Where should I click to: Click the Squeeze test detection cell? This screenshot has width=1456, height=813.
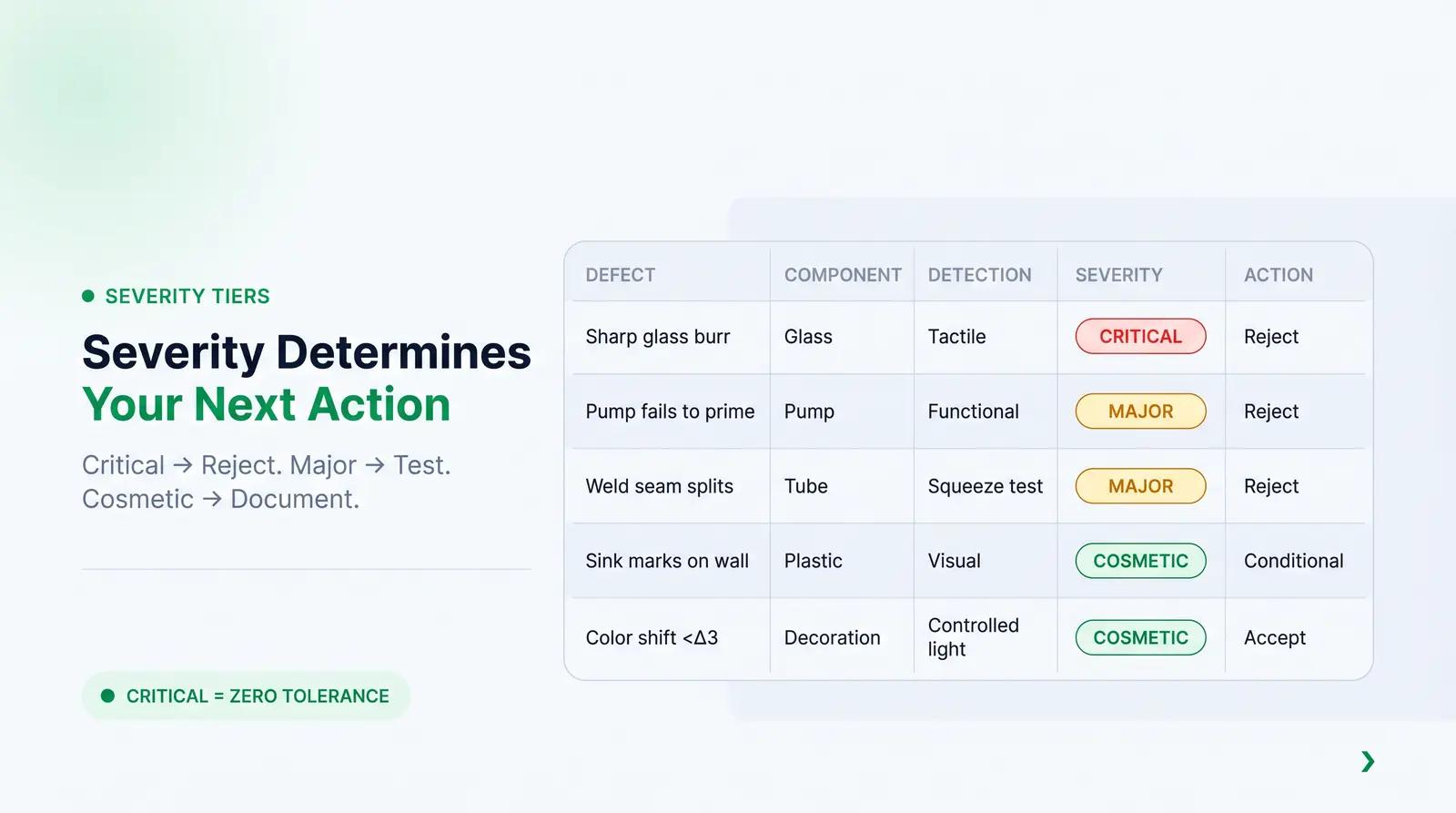tap(985, 486)
